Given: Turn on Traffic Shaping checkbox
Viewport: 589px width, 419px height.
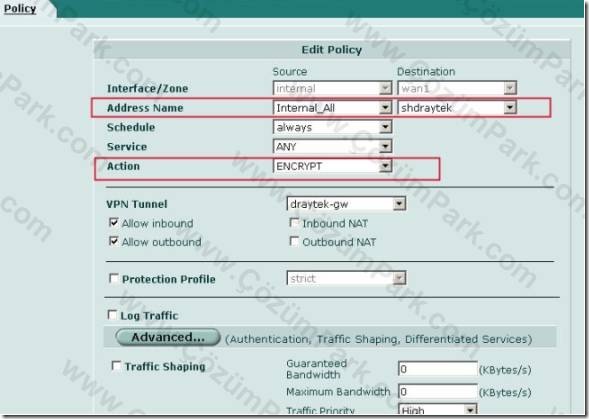Looking at the screenshot, I should [x=116, y=366].
